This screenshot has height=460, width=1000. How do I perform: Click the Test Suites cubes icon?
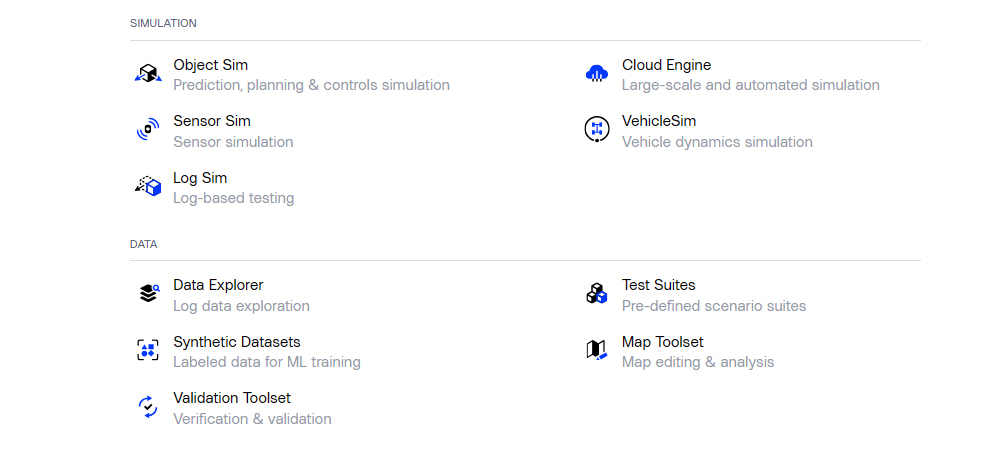(x=596, y=293)
